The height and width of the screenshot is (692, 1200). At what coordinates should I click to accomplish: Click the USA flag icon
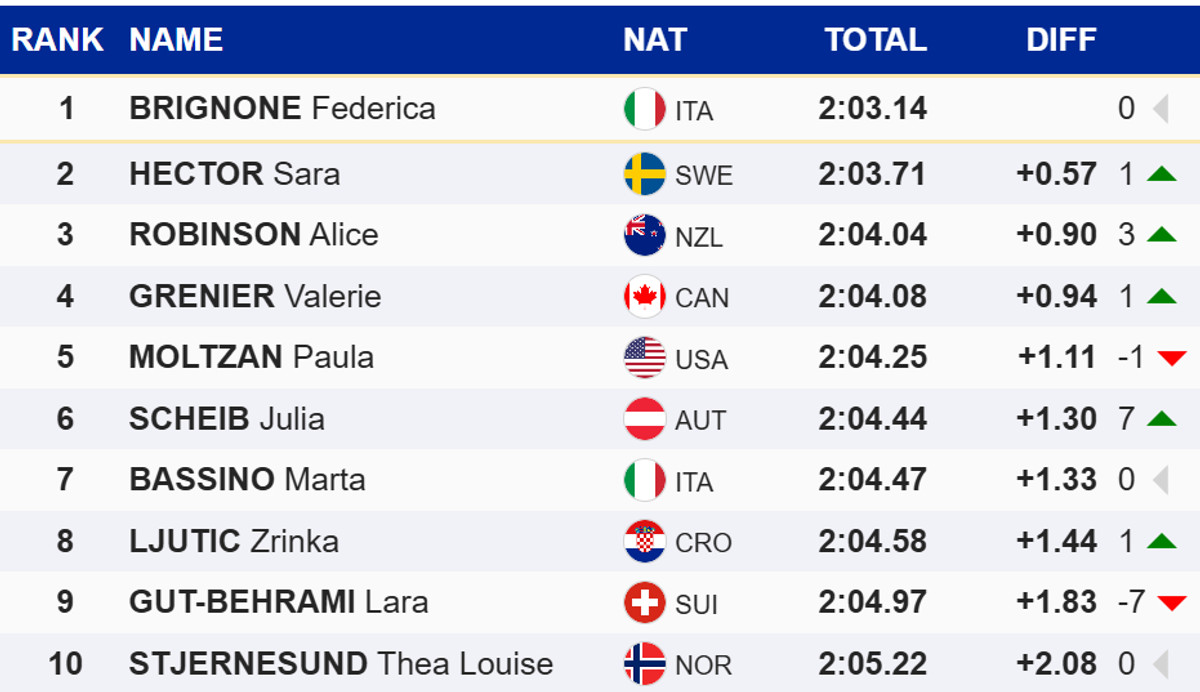(644, 358)
